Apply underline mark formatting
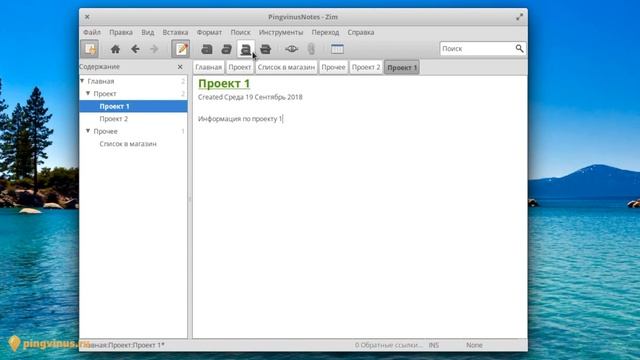Screen dimensions: 640x360 [x=246, y=49]
